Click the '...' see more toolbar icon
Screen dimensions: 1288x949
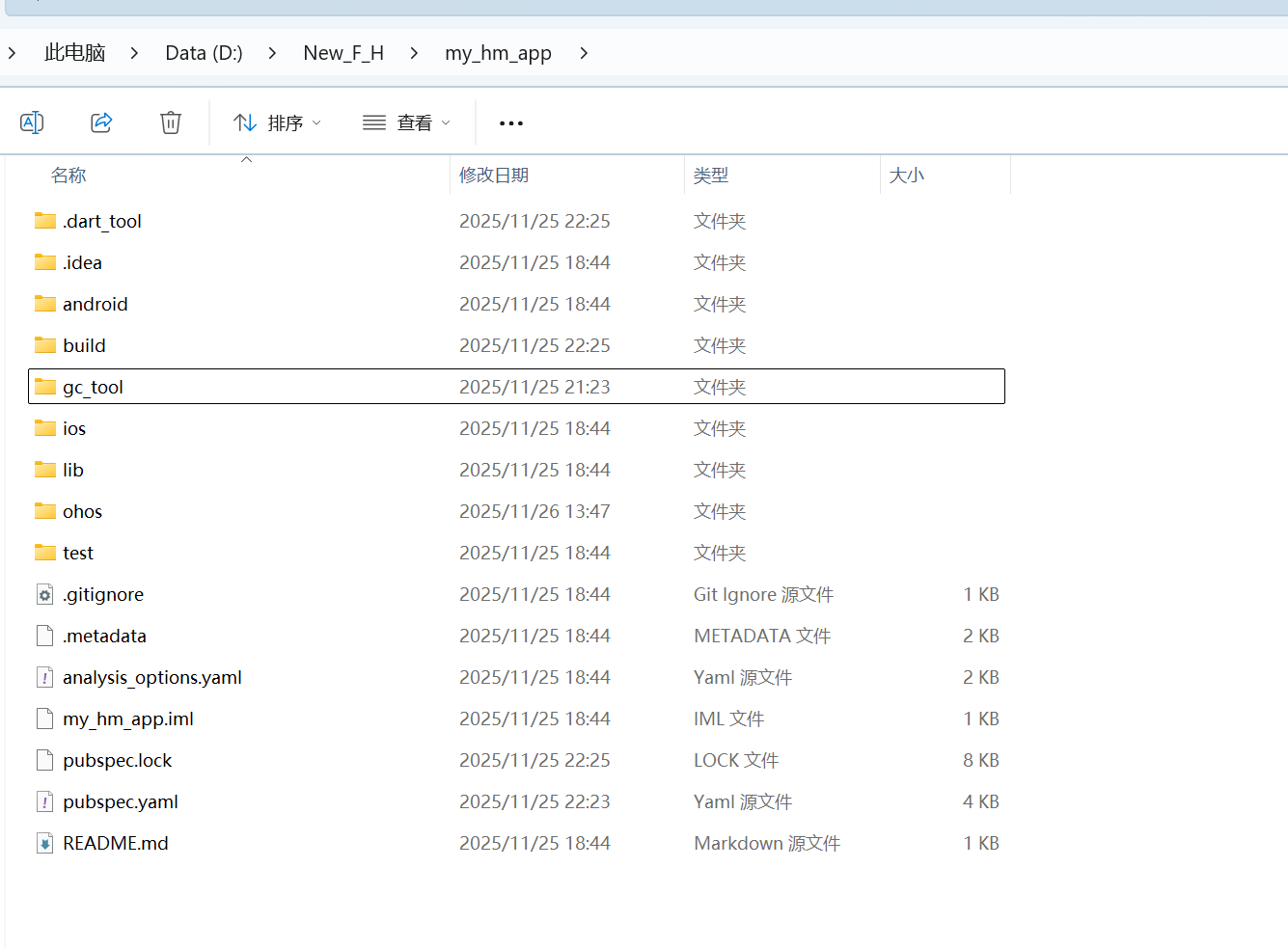pyautogui.click(x=510, y=122)
